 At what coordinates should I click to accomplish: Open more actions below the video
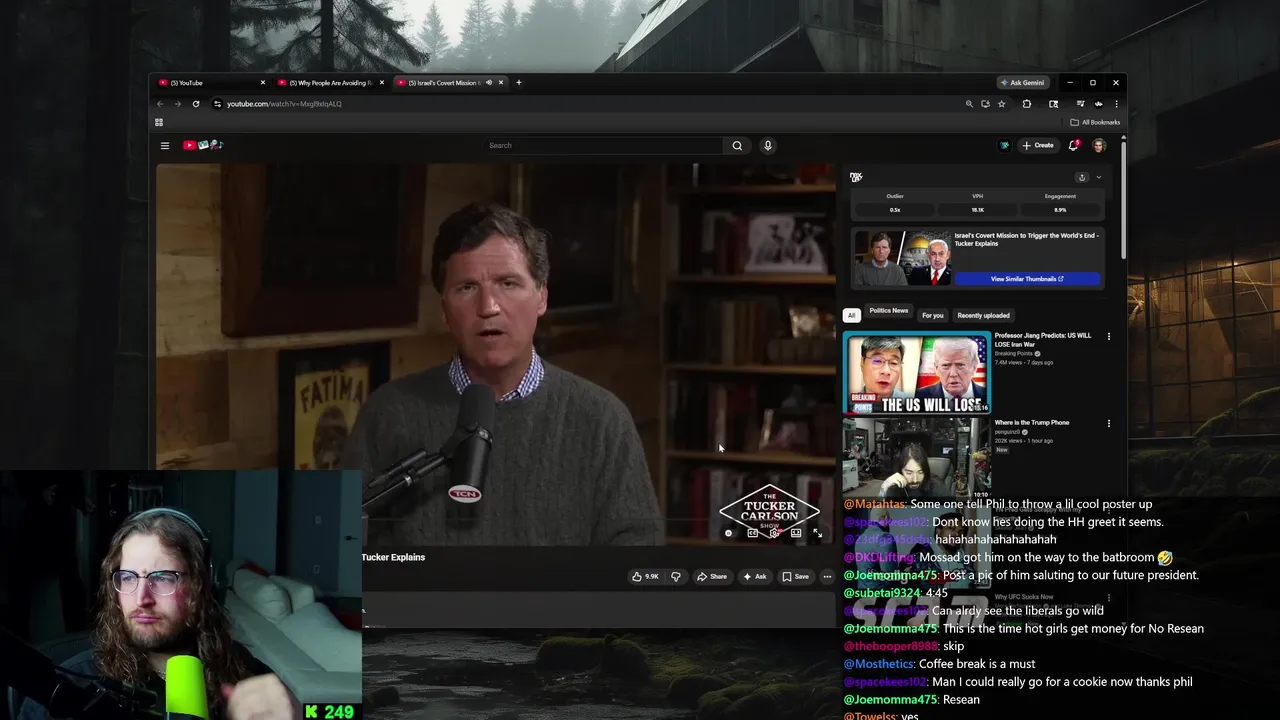click(827, 576)
